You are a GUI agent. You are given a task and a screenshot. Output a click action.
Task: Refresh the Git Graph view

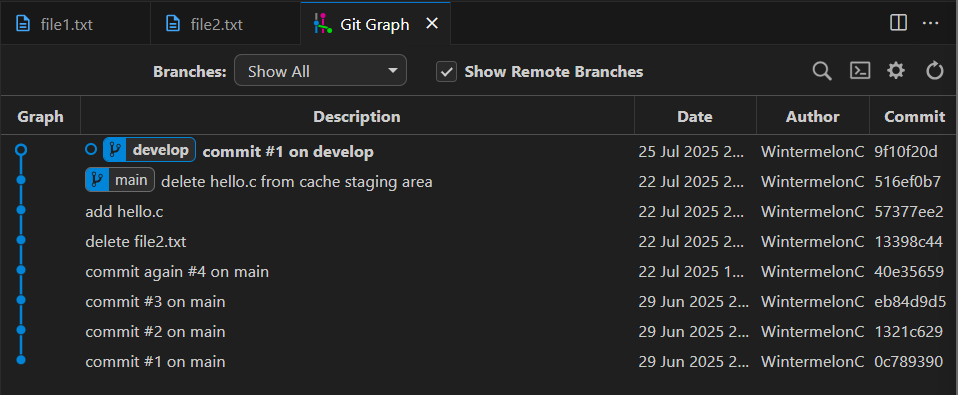(x=935, y=71)
